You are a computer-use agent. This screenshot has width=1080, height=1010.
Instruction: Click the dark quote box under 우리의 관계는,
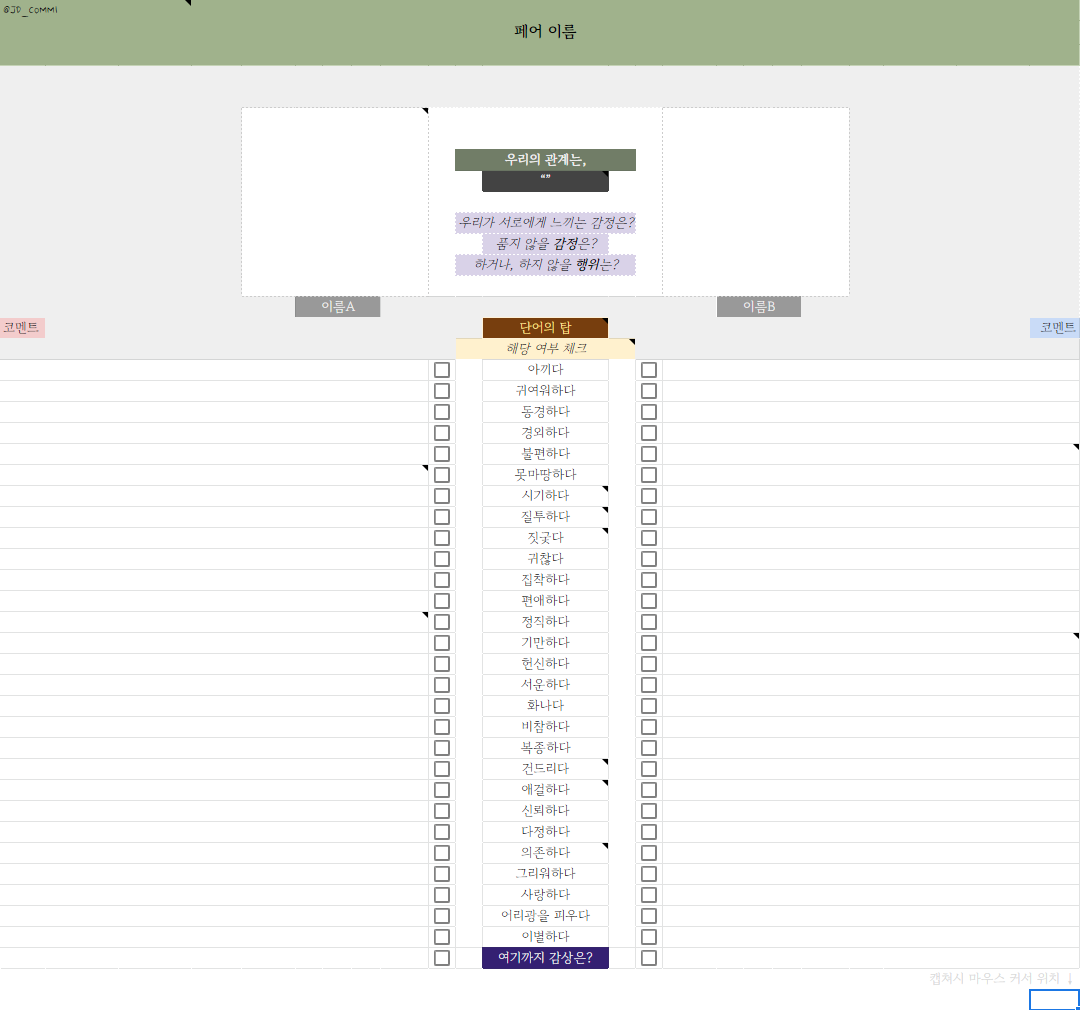[545, 180]
